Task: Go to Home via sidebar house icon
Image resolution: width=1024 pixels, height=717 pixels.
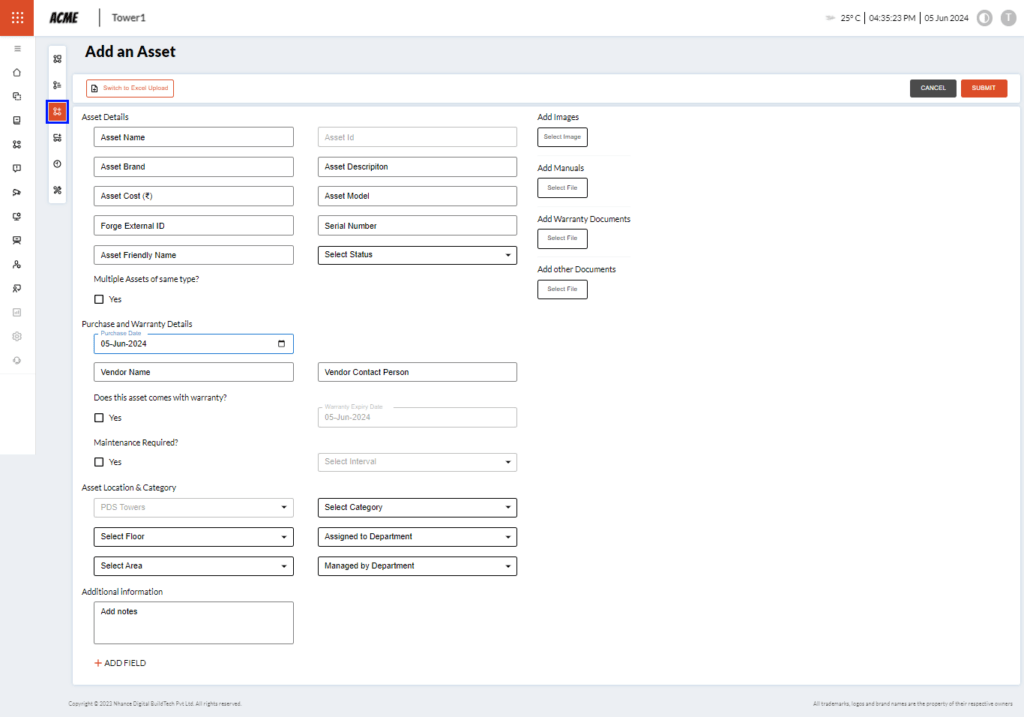Action: 17,72
